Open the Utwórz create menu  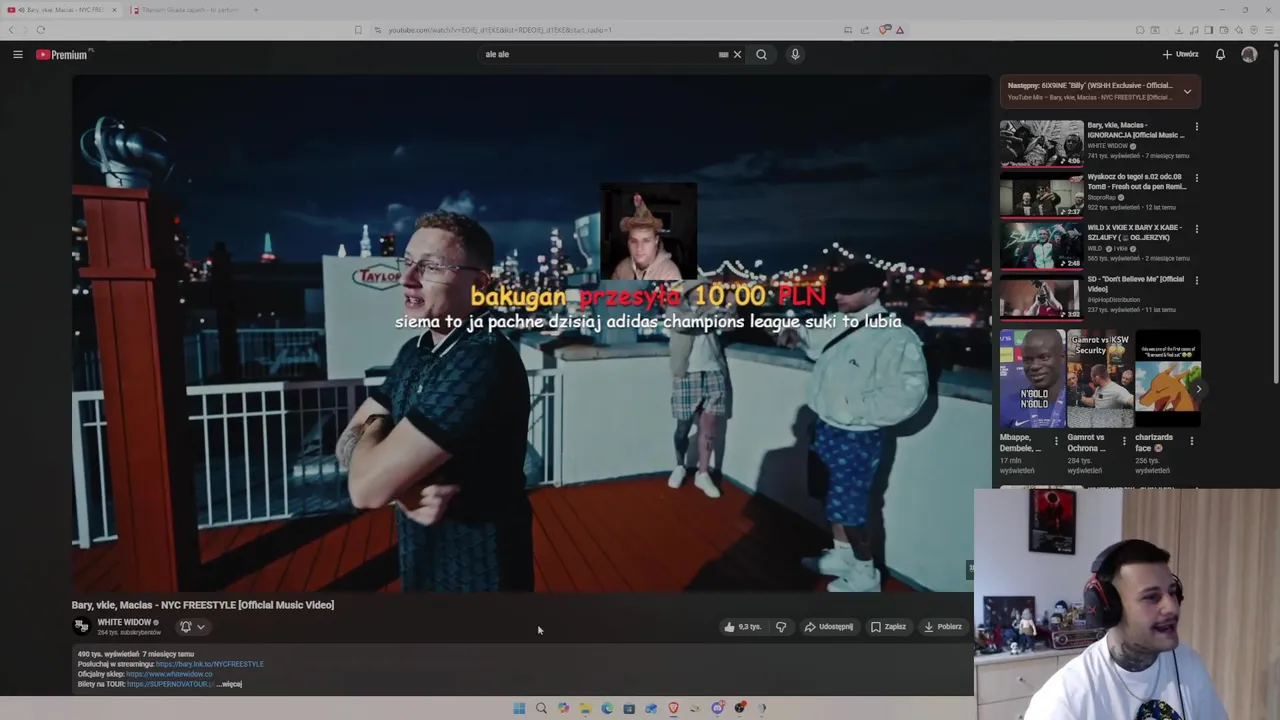click(x=1180, y=54)
